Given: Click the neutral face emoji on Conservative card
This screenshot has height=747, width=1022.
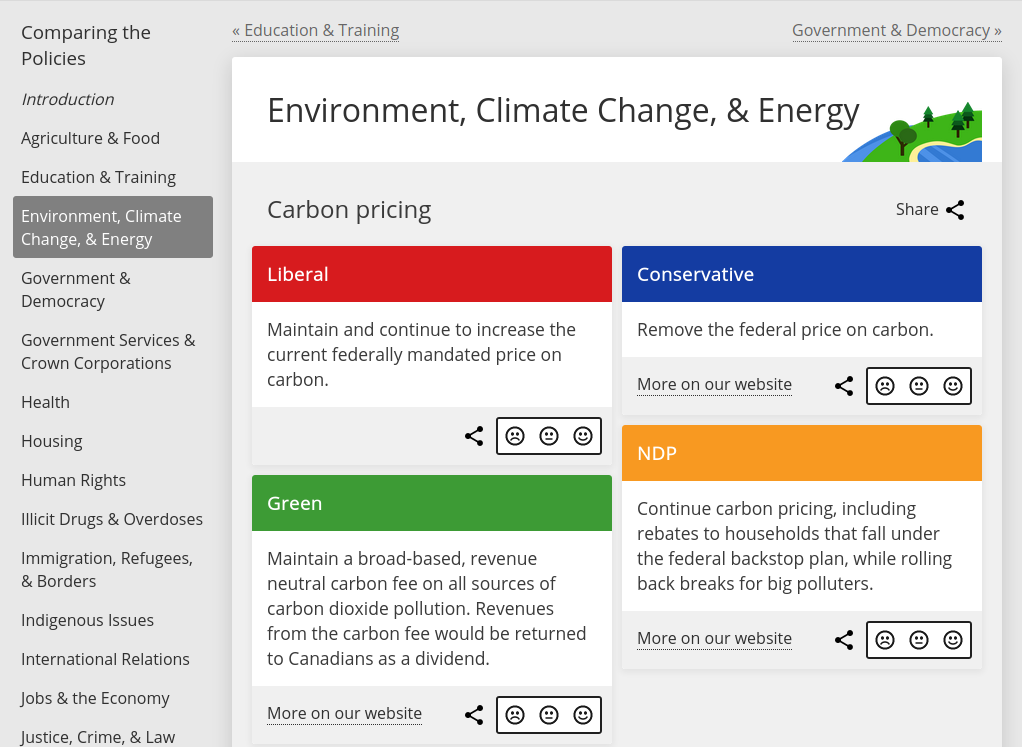Looking at the screenshot, I should click(919, 385).
